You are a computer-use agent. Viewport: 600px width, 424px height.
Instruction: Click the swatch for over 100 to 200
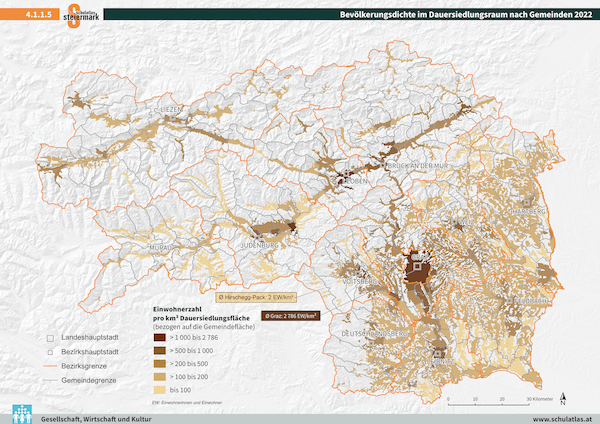(160, 377)
